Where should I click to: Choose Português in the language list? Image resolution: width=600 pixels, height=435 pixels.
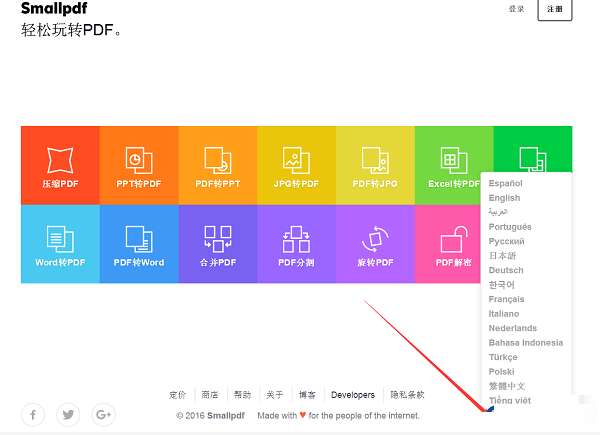510,227
